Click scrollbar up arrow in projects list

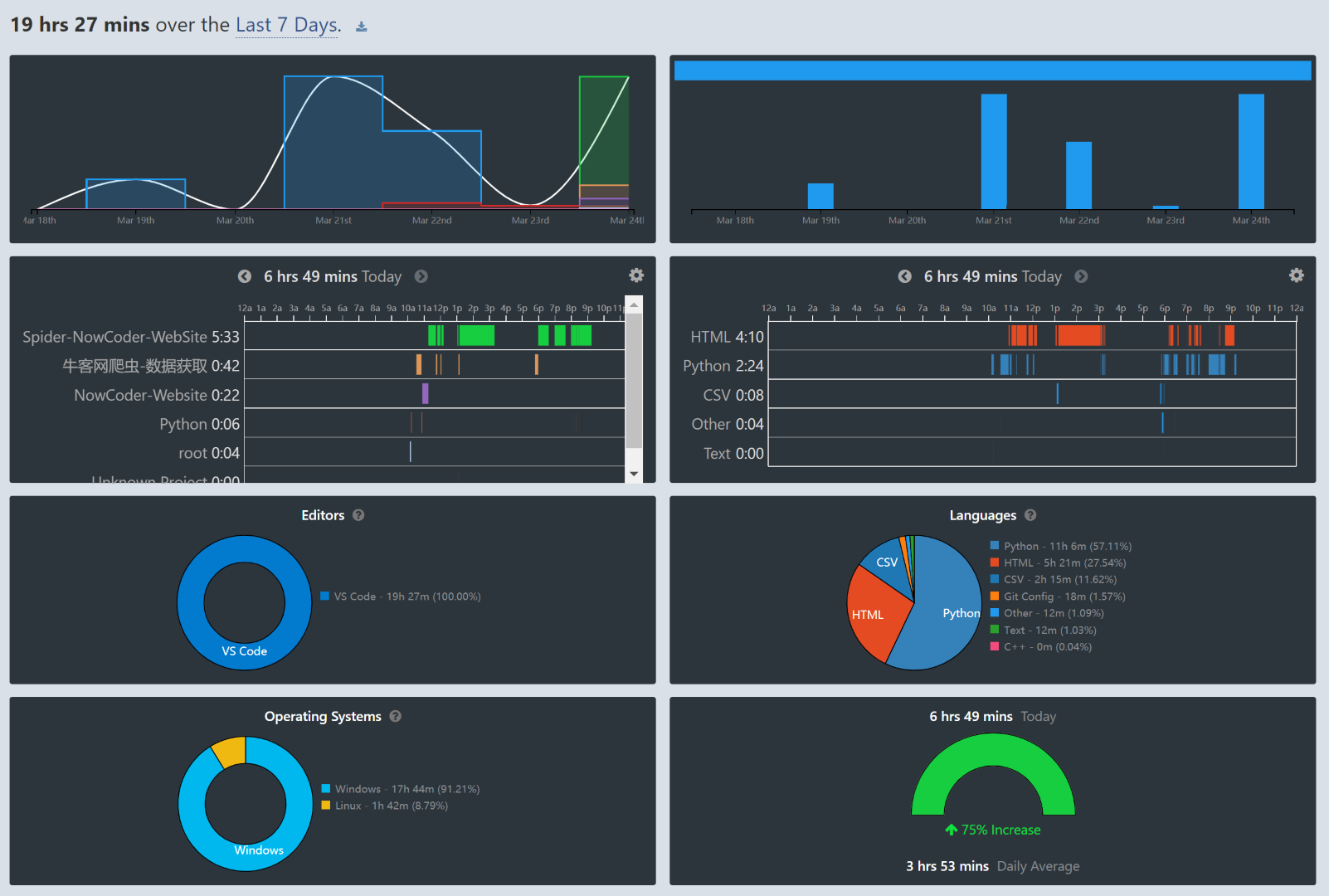click(634, 304)
